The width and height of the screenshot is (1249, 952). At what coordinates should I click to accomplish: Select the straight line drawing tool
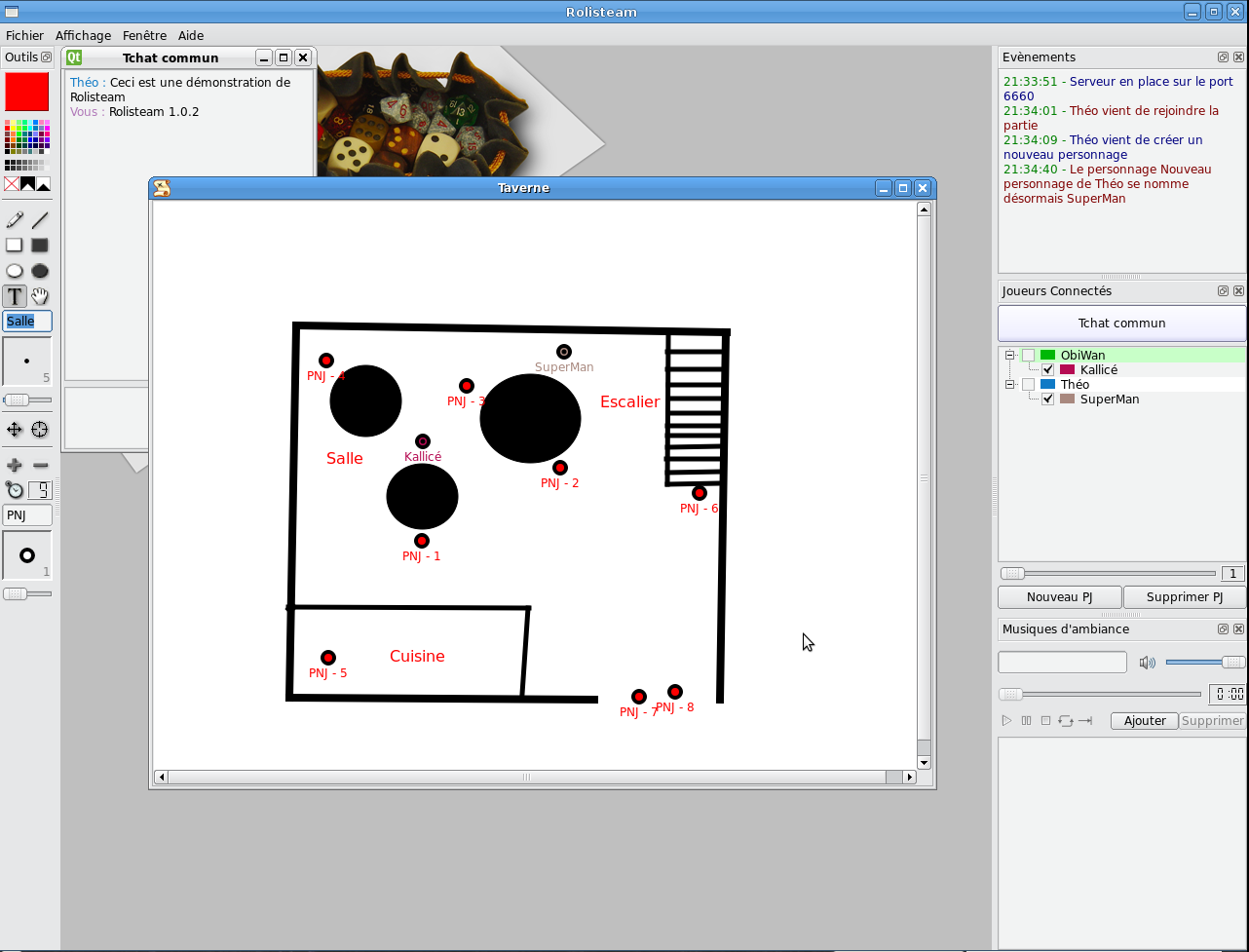[x=40, y=220]
